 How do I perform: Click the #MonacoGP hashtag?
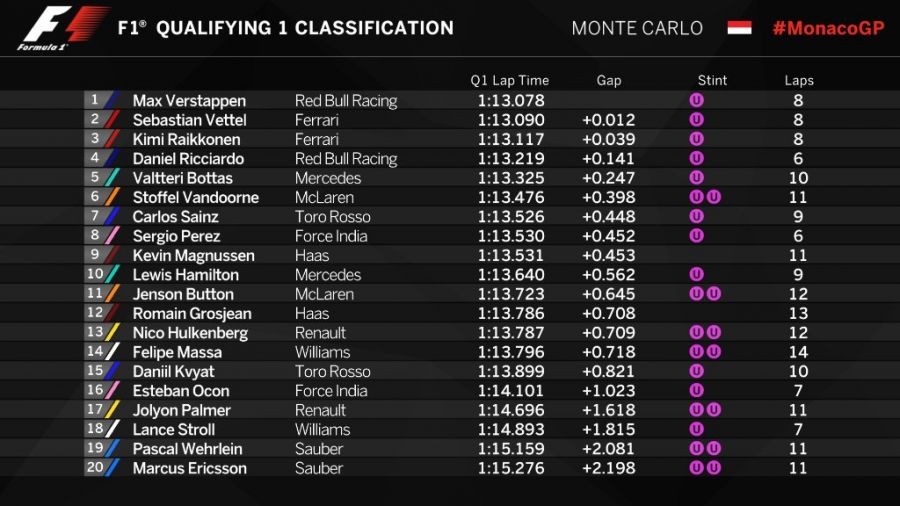pos(828,28)
